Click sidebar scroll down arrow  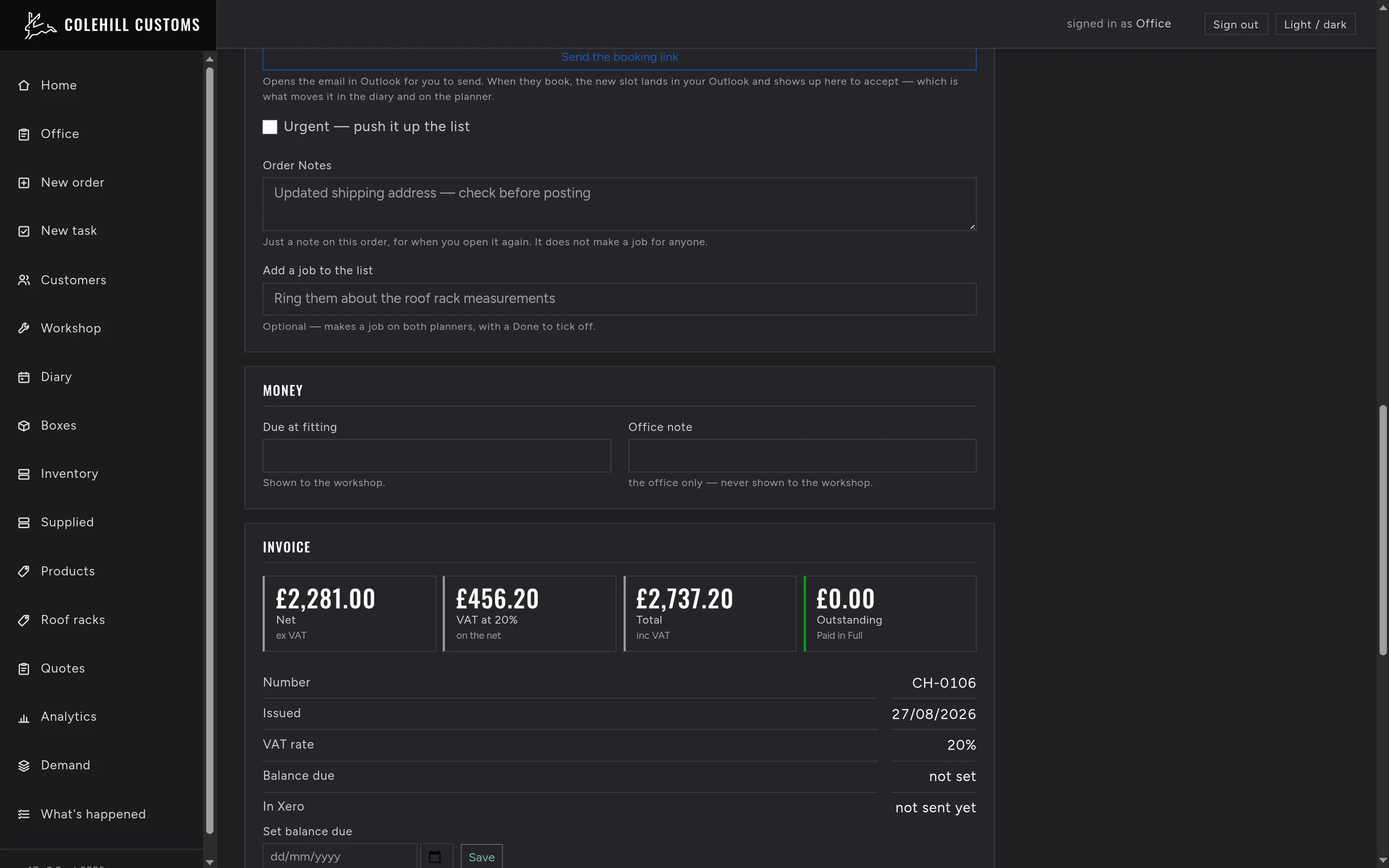[209, 862]
